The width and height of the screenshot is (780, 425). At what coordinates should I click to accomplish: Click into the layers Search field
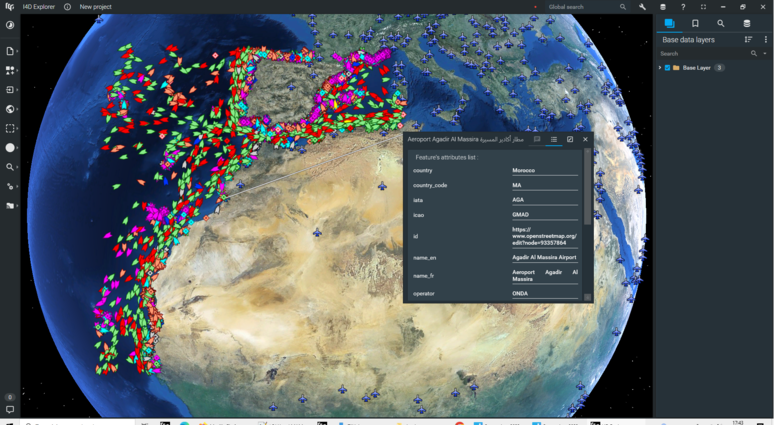click(704, 53)
